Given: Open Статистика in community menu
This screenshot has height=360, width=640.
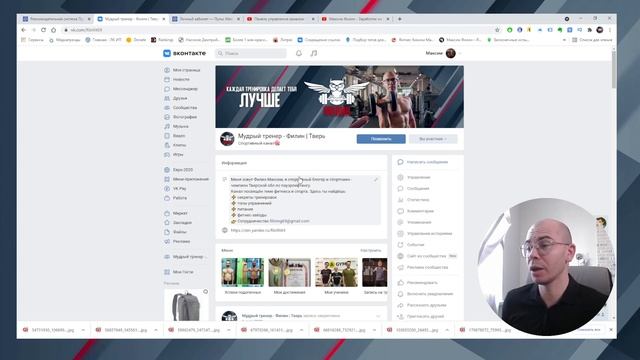Looking at the screenshot, I should pos(413,200).
